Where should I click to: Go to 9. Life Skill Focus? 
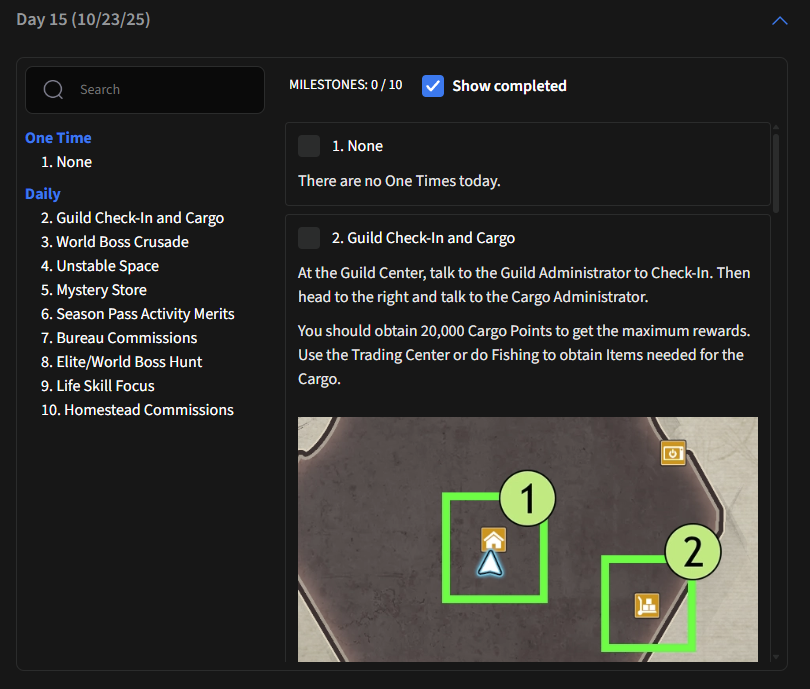(98, 386)
